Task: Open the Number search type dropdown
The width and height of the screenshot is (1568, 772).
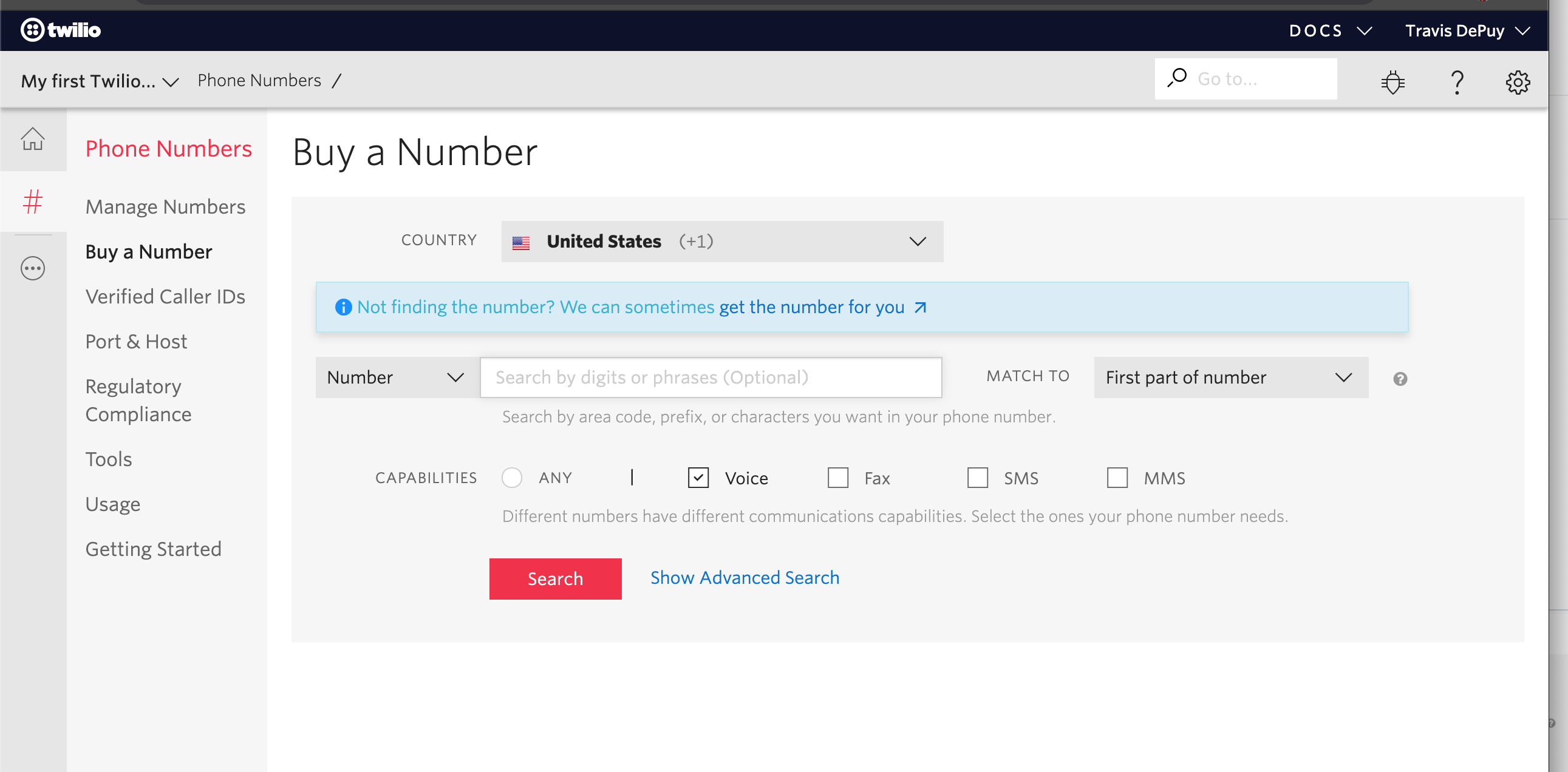Action: coord(397,377)
